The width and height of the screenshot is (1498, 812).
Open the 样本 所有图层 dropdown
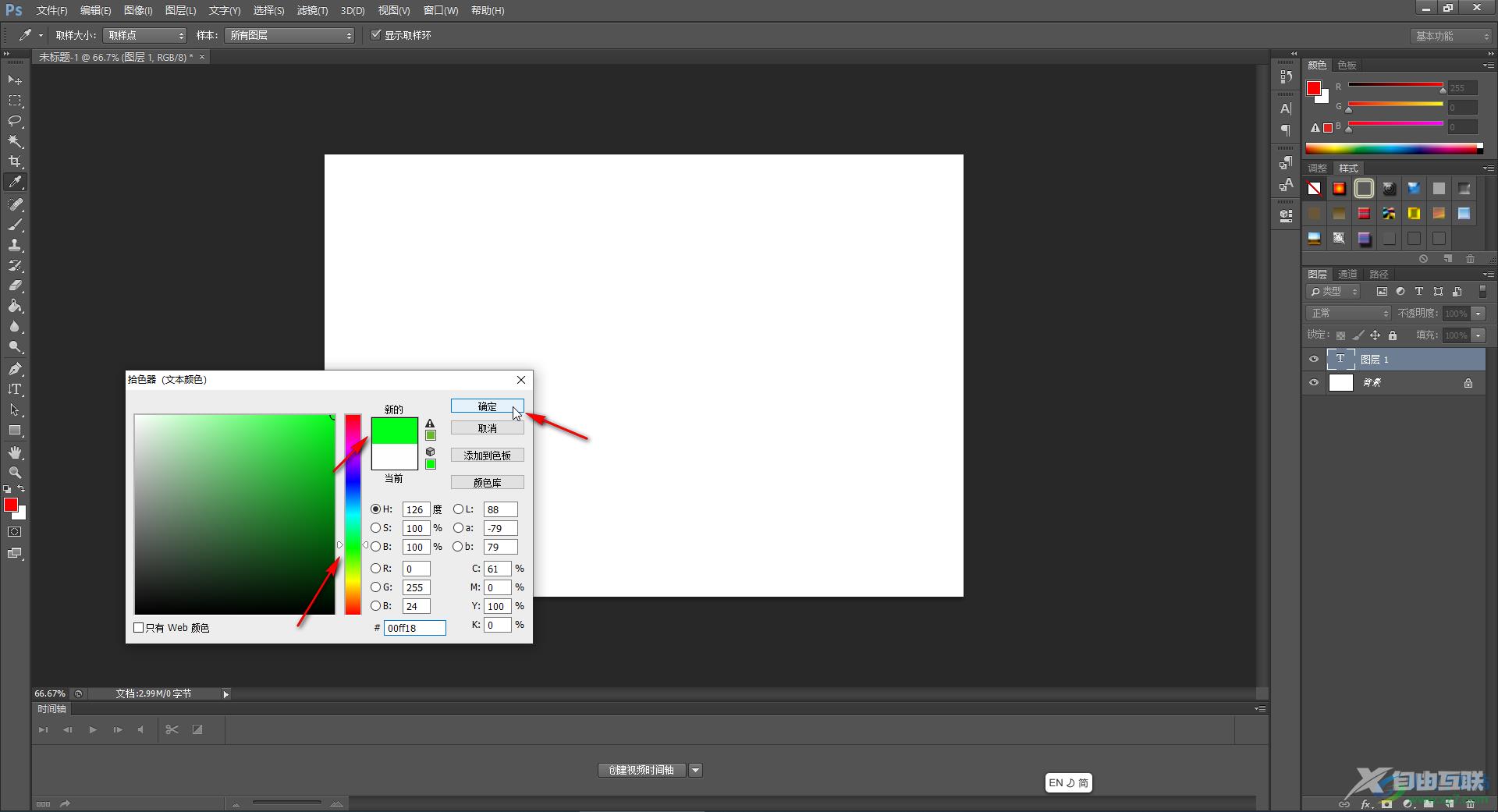pos(289,35)
